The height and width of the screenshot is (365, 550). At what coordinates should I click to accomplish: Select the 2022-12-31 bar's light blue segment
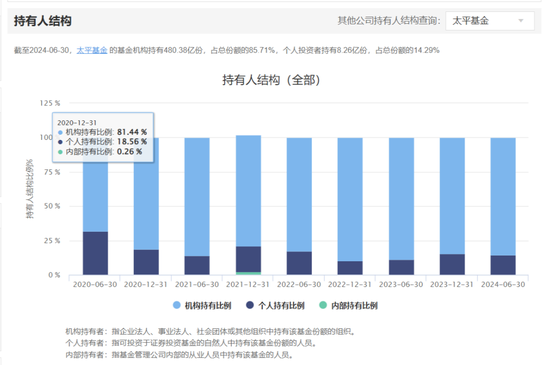350,199
